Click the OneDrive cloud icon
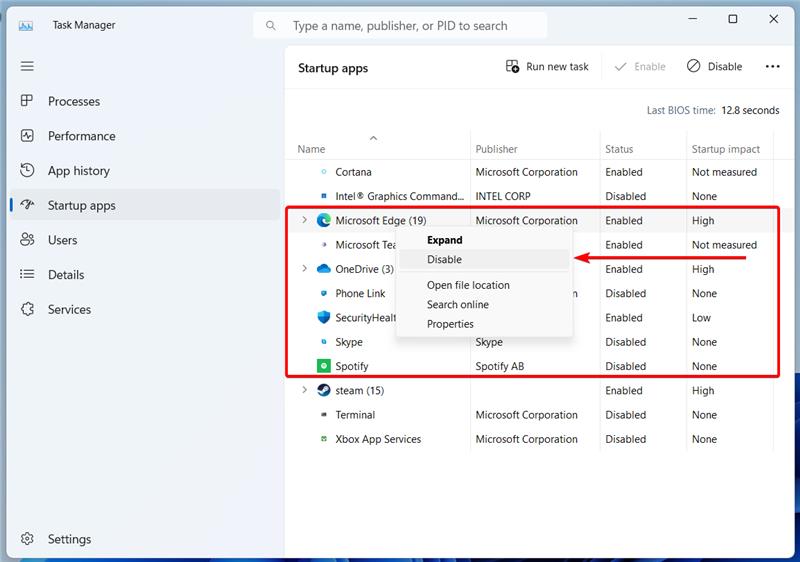800x562 pixels. pos(323,269)
